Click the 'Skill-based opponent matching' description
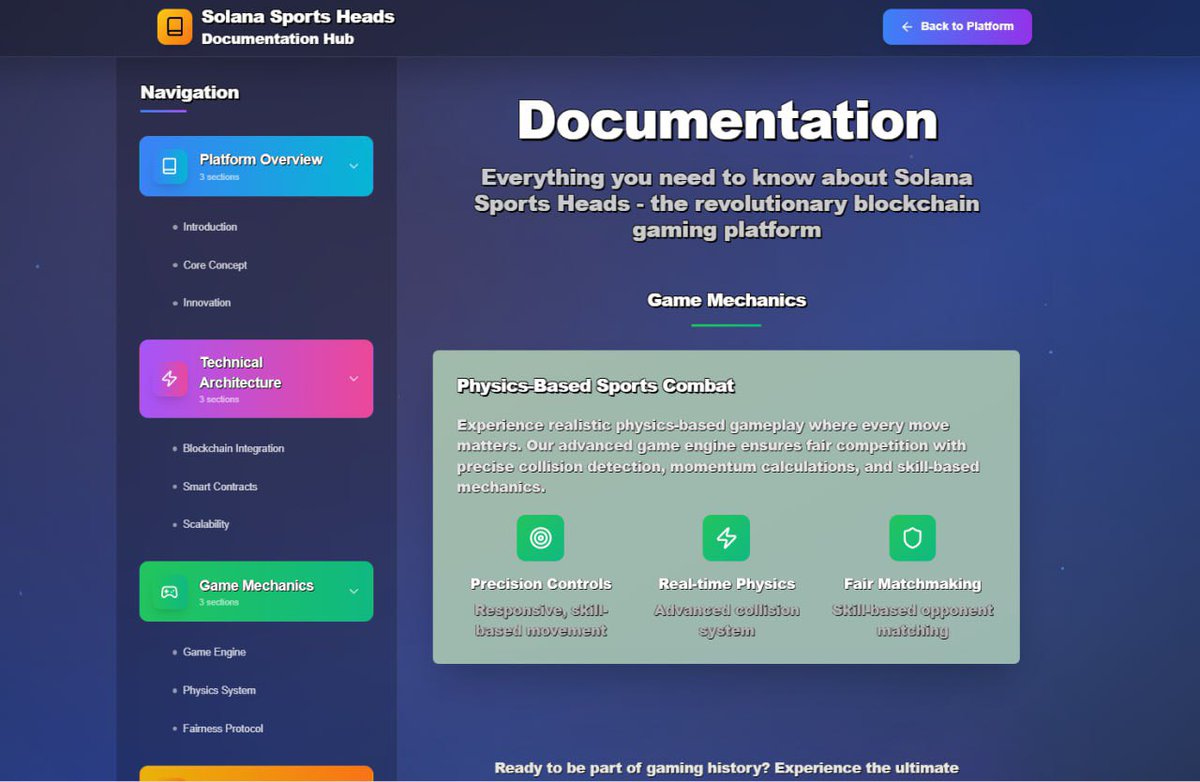 [913, 621]
